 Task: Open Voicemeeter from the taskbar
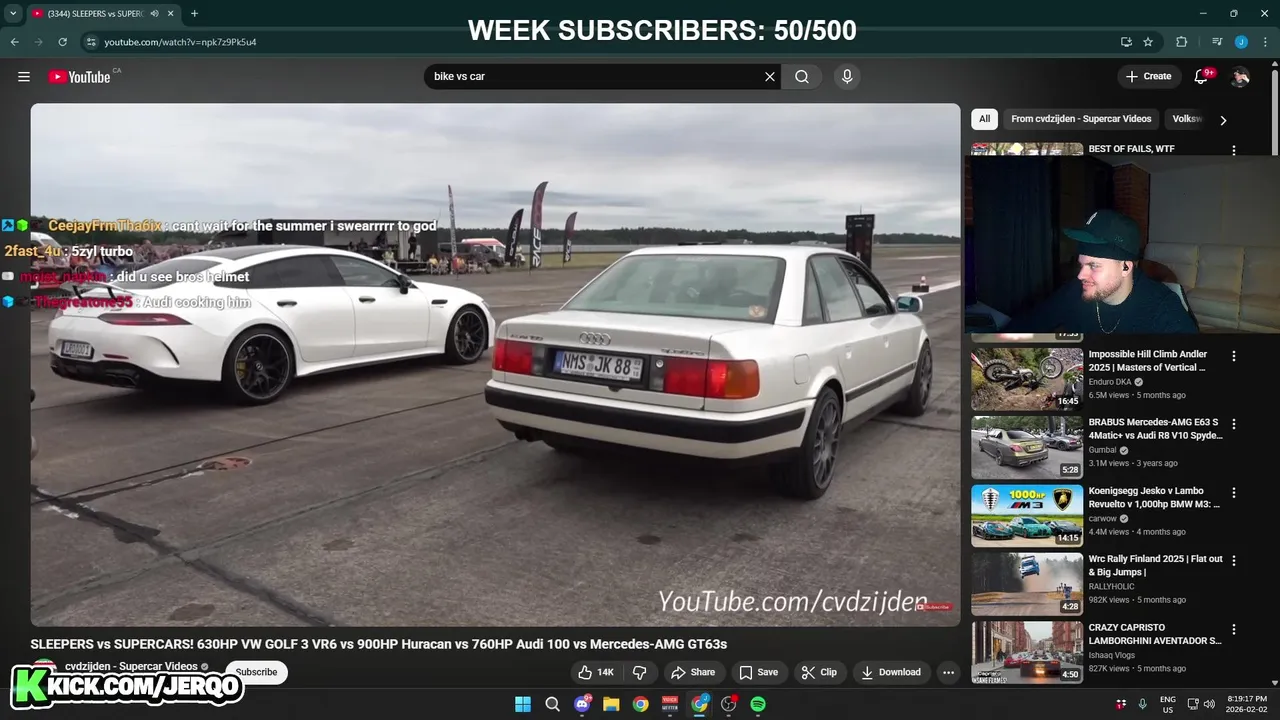click(x=670, y=704)
